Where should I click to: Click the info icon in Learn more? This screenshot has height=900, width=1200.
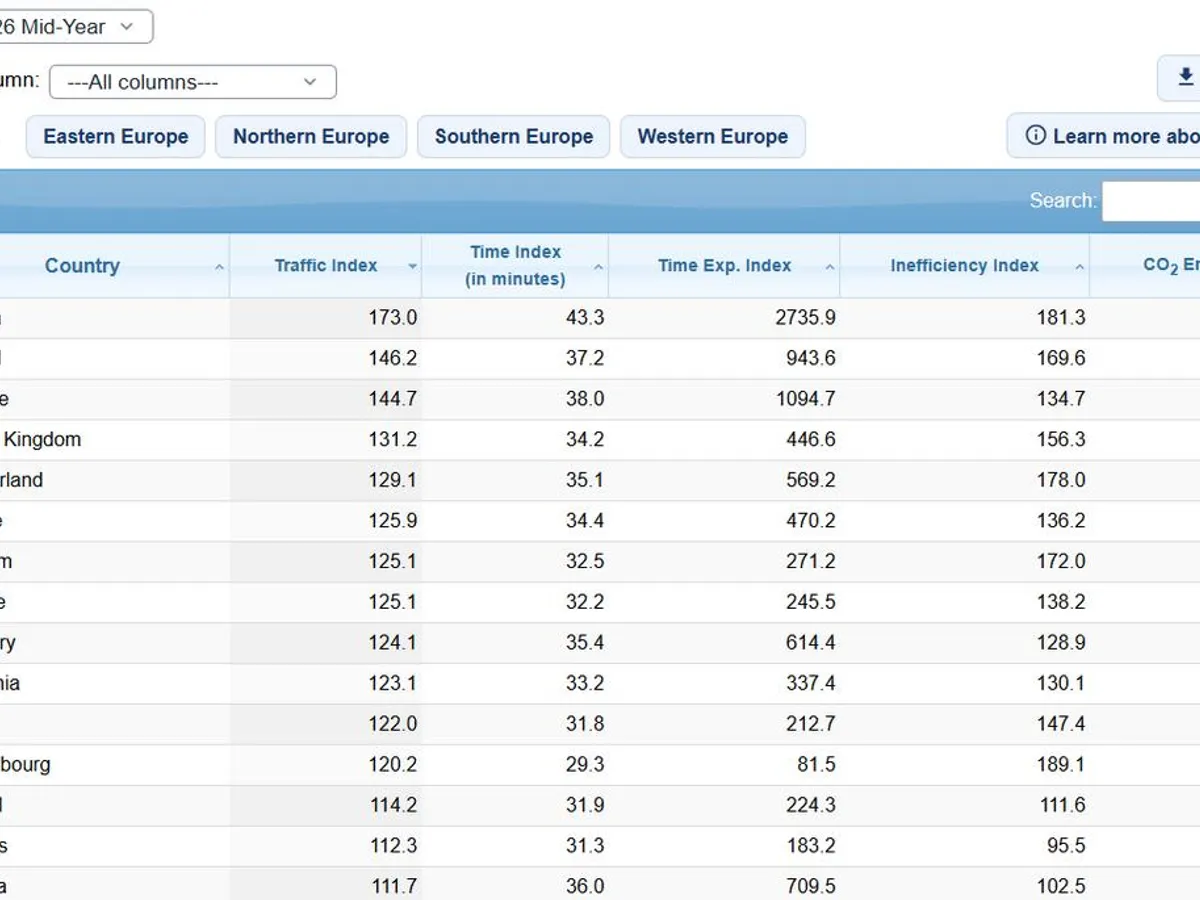[x=1036, y=136]
